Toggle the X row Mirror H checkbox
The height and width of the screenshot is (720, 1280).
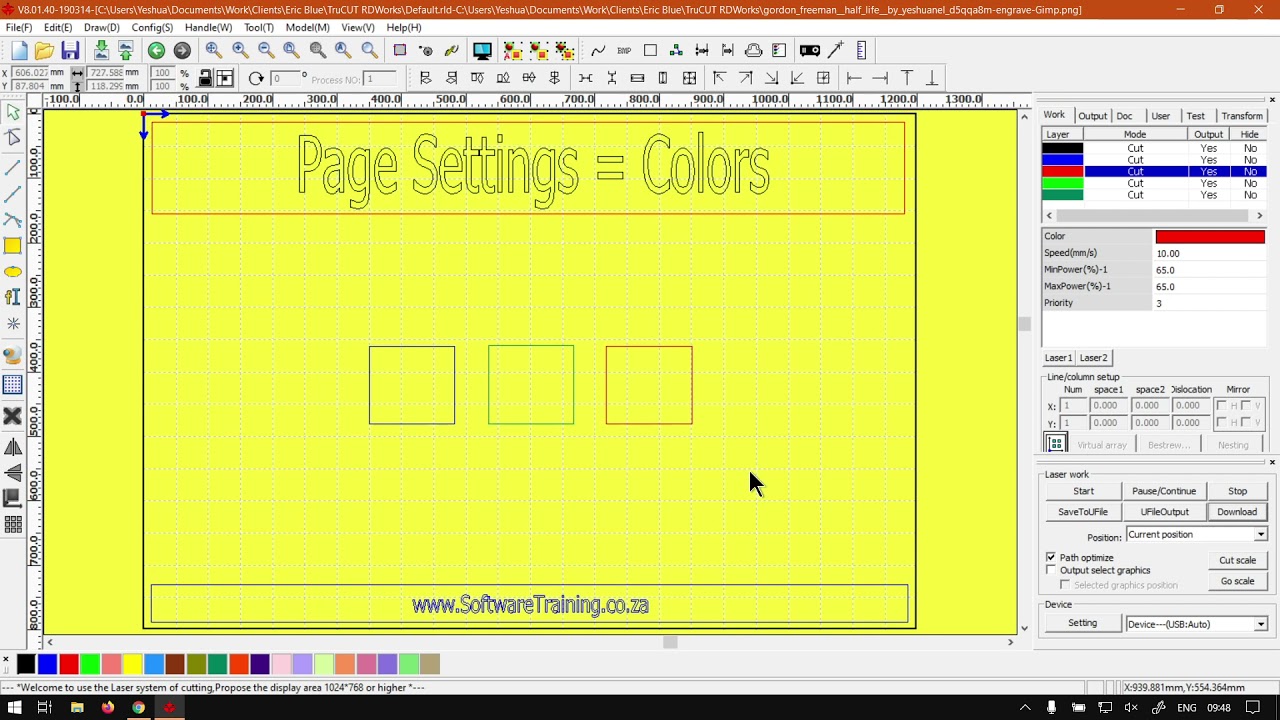[x=1221, y=406]
